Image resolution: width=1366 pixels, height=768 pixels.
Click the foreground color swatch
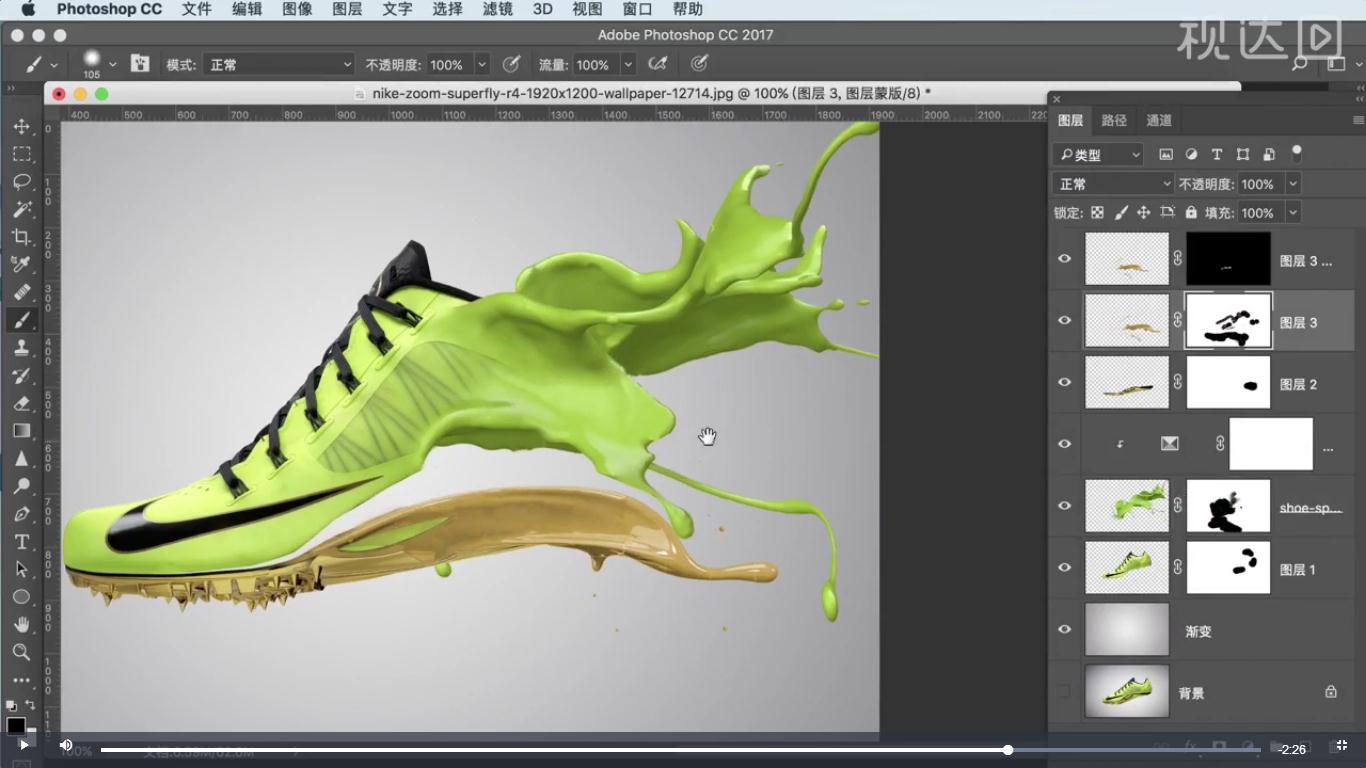[15, 725]
